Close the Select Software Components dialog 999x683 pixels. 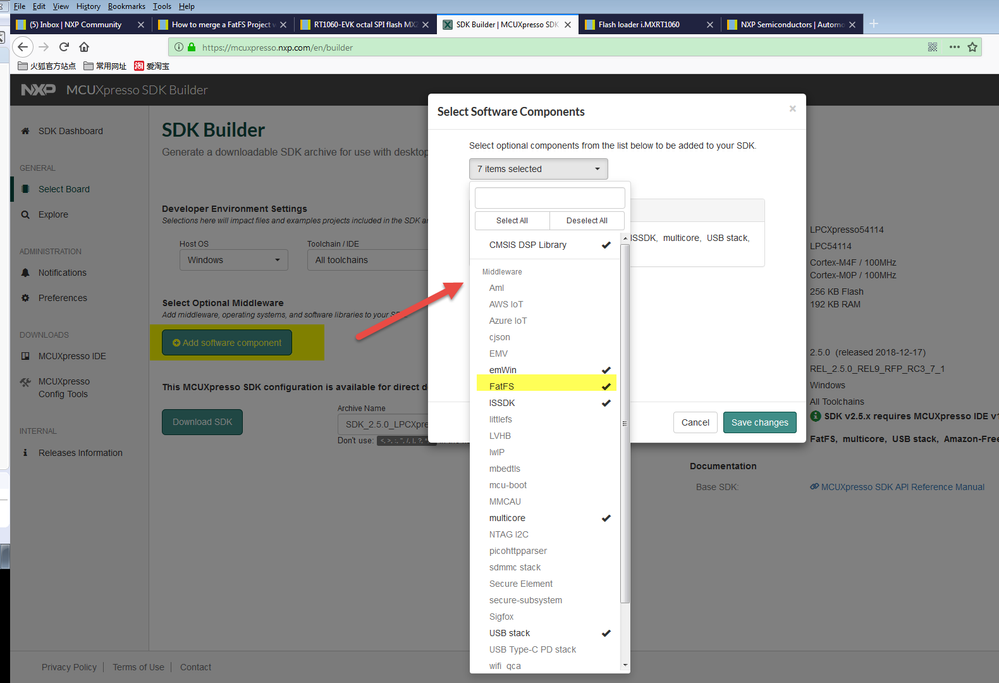tap(793, 109)
